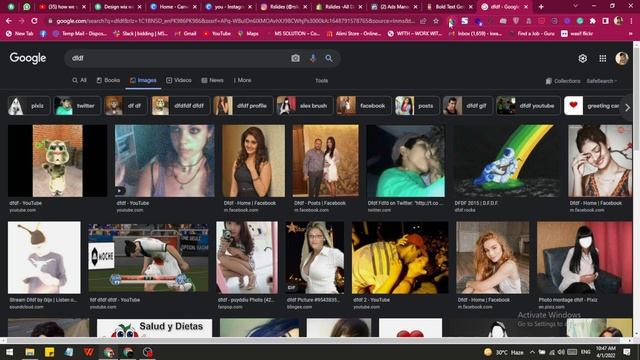
Task: Open Google account profile picture
Action: coord(622,58)
